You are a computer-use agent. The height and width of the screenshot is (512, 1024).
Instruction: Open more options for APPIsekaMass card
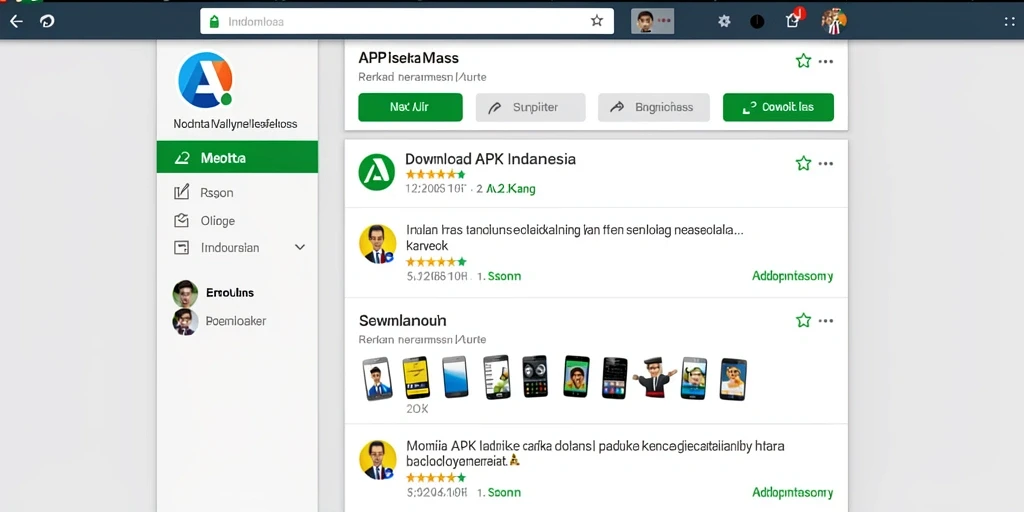pyautogui.click(x=826, y=61)
